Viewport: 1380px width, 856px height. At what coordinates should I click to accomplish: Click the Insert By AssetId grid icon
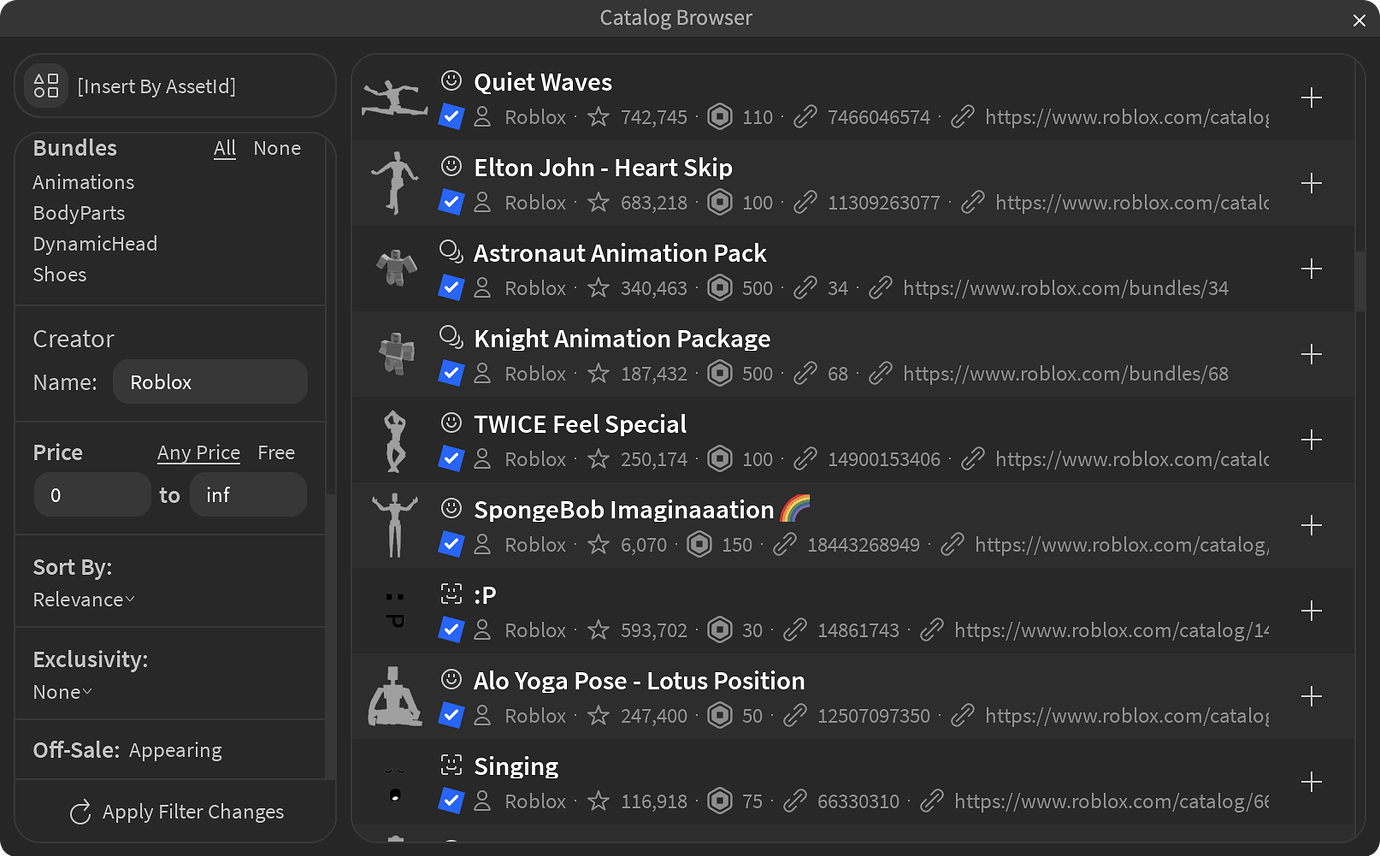click(46, 86)
